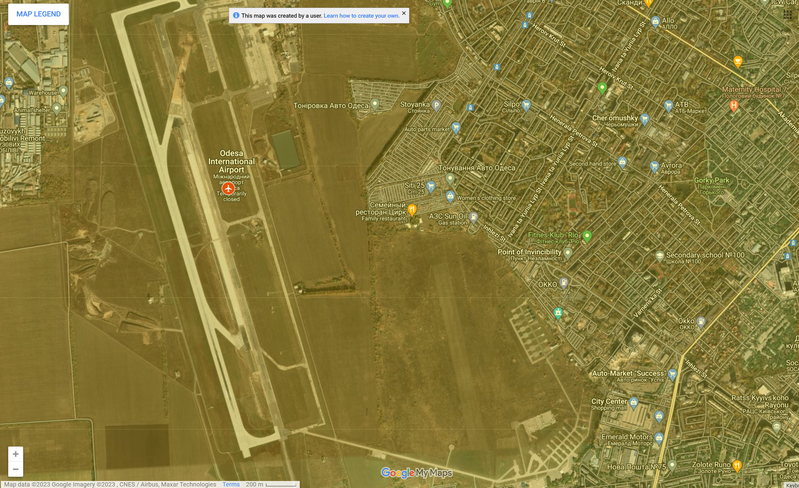Click the Maternity Hospital marker icon
Viewport: 799px width, 488px height.
point(734,105)
